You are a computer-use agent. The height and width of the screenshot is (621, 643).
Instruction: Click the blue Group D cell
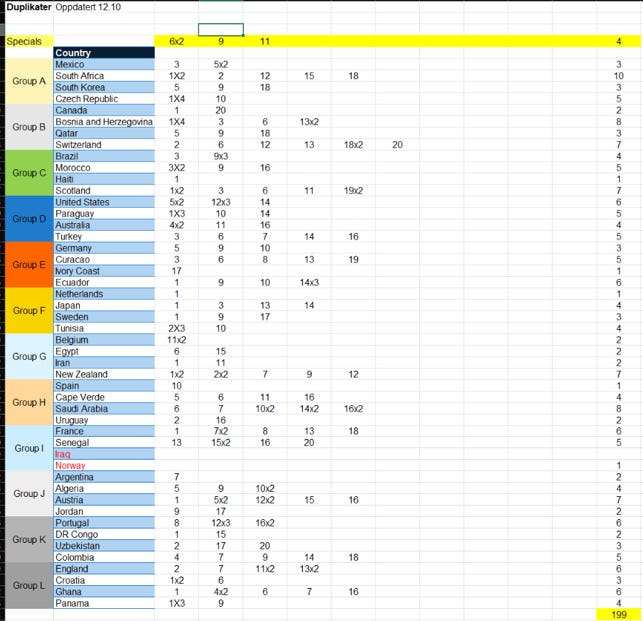pyautogui.click(x=29, y=219)
